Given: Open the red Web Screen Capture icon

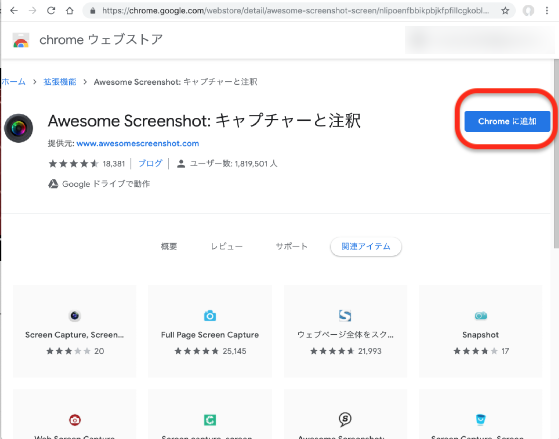Looking at the screenshot, I should click(75, 420).
